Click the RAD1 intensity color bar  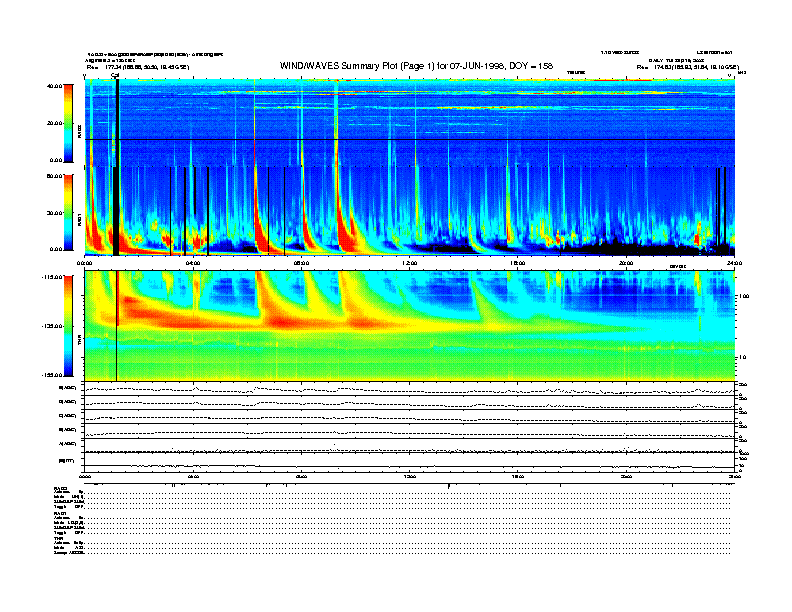pos(68,213)
